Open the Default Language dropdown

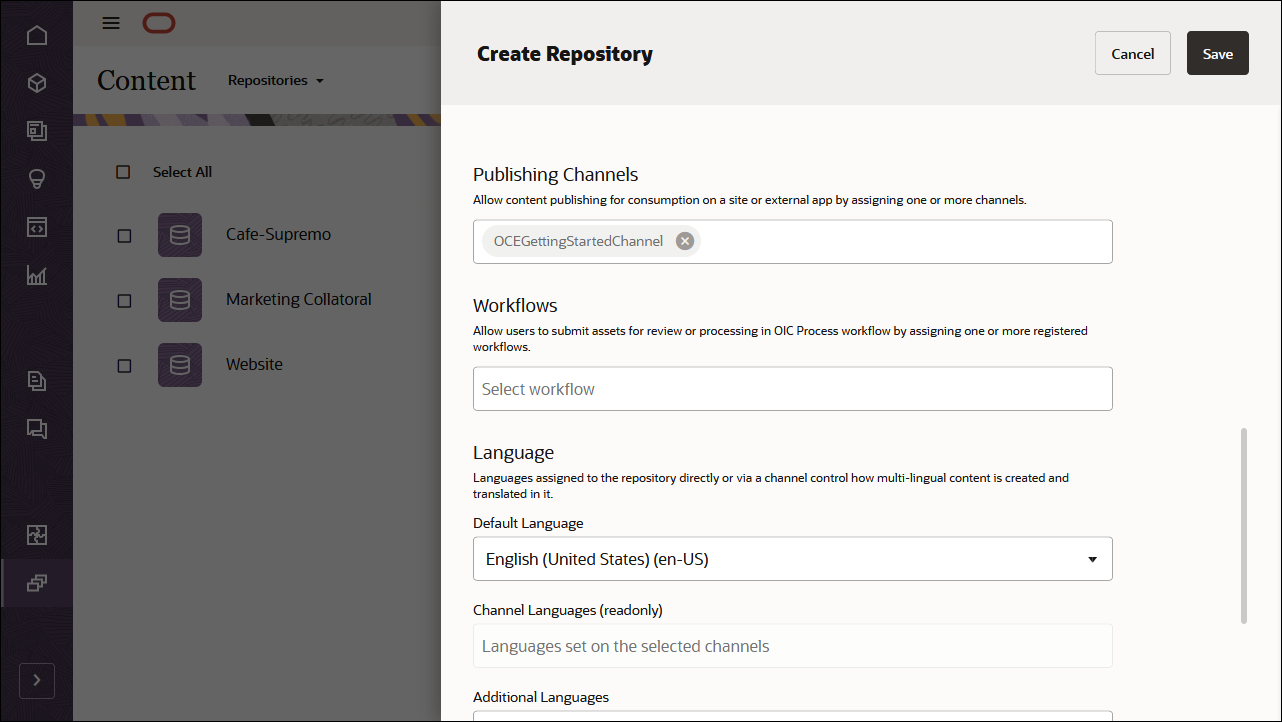1091,558
